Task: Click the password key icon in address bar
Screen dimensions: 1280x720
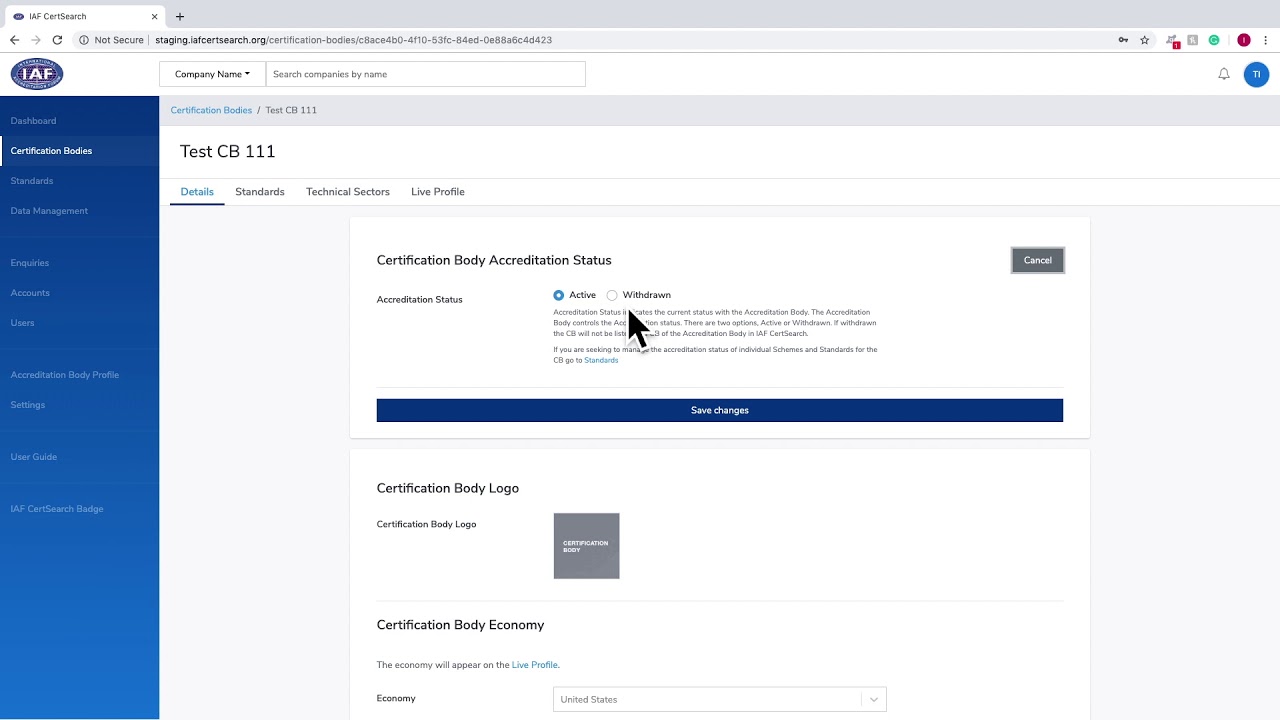Action: pos(1123,40)
